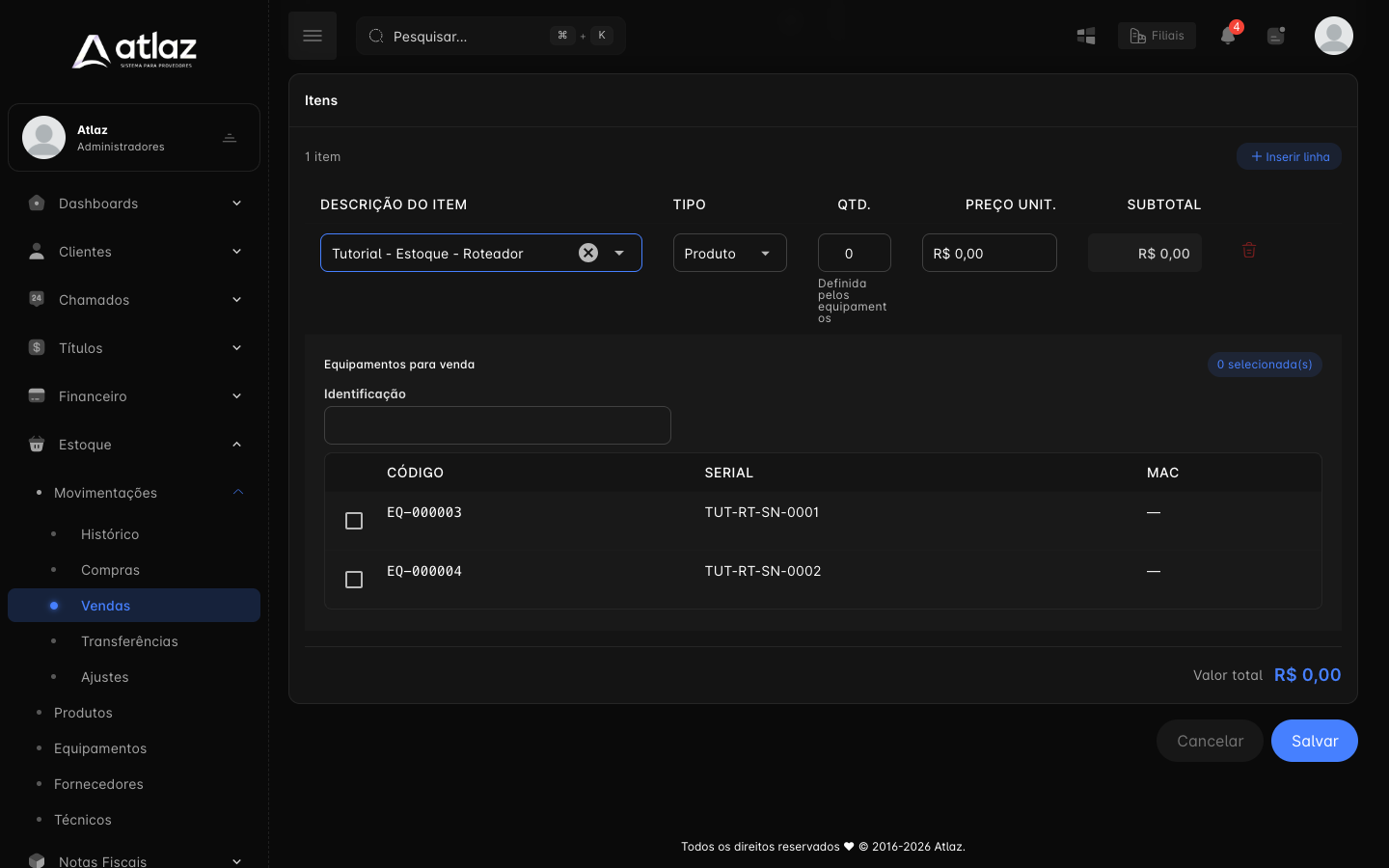Click the sort icon on the Atlaz profile card

(x=230, y=138)
